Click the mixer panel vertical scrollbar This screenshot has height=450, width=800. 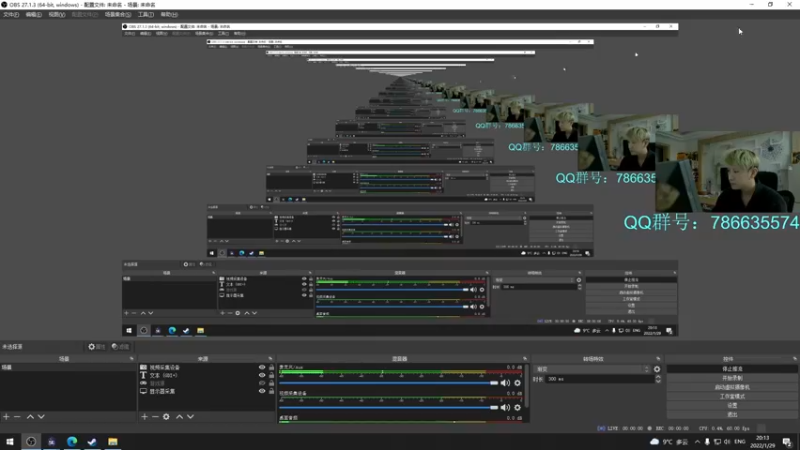click(x=527, y=385)
